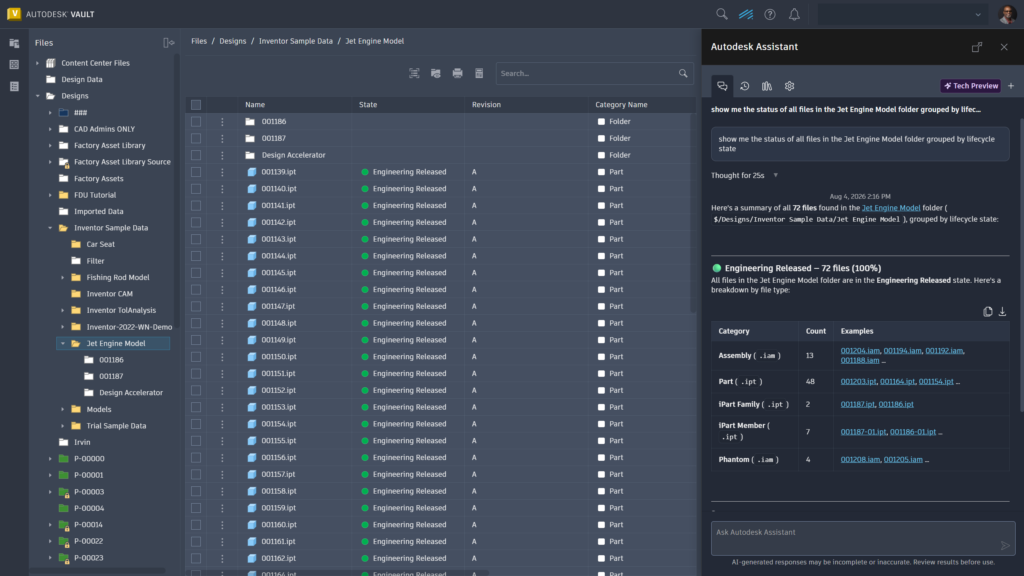Screen dimensions: 1024x576
Task: Click the fourth file list toolbar icon
Action: click(479, 73)
